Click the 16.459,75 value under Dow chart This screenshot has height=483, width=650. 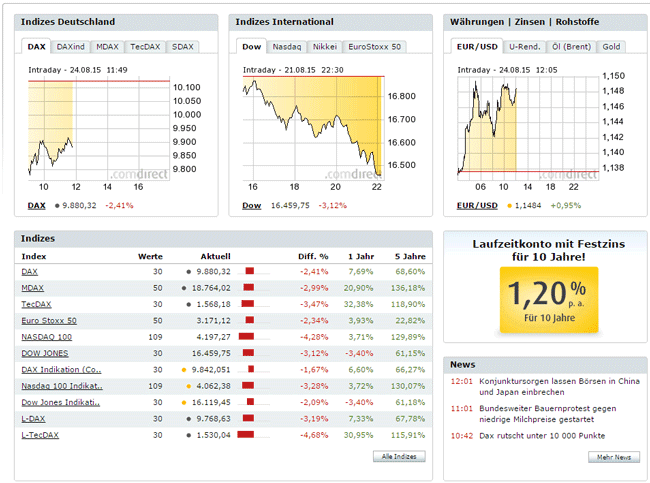(x=290, y=205)
